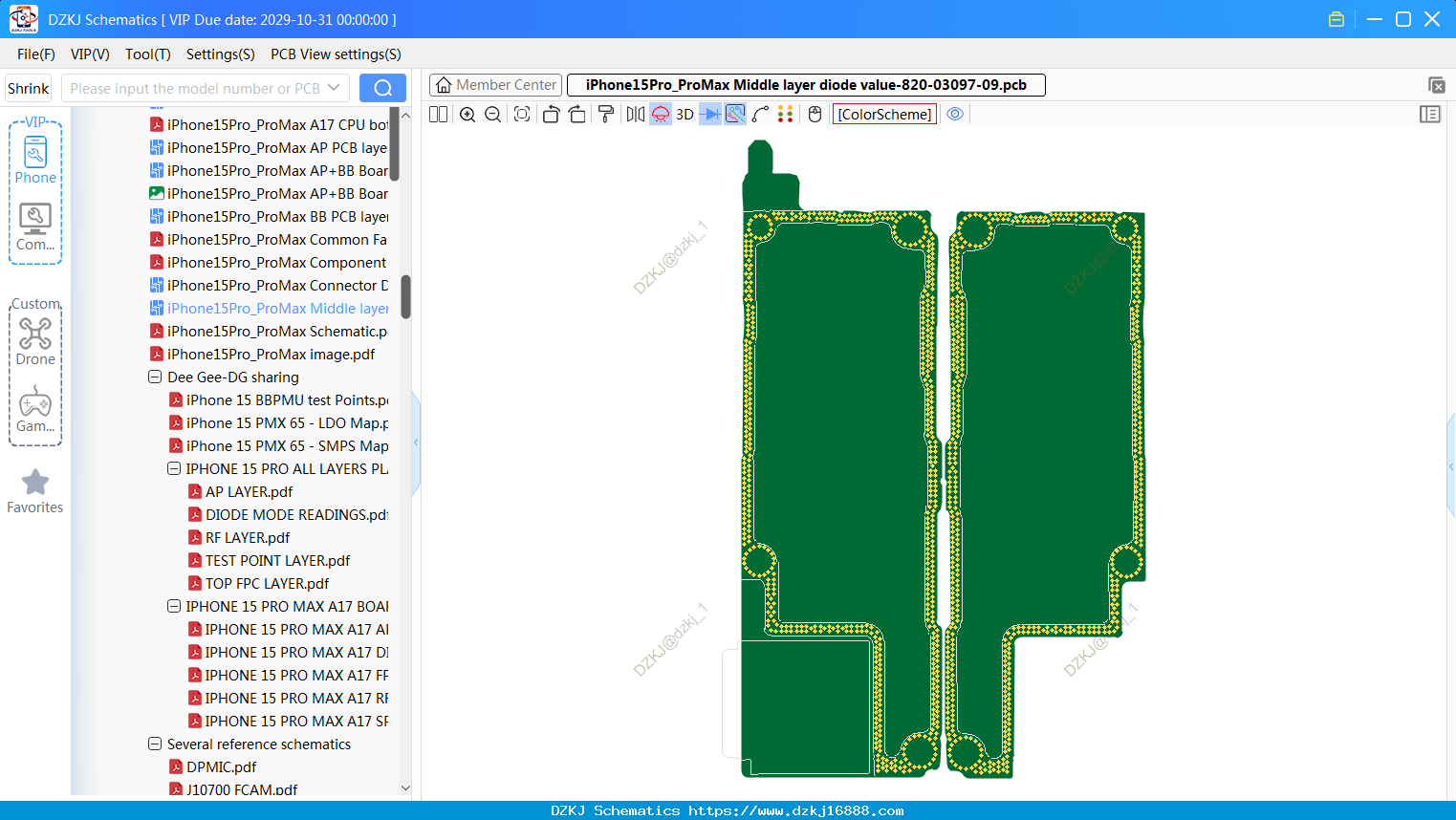Click the colored dots grid icon
The height and width of the screenshot is (820, 1456).
786,115
